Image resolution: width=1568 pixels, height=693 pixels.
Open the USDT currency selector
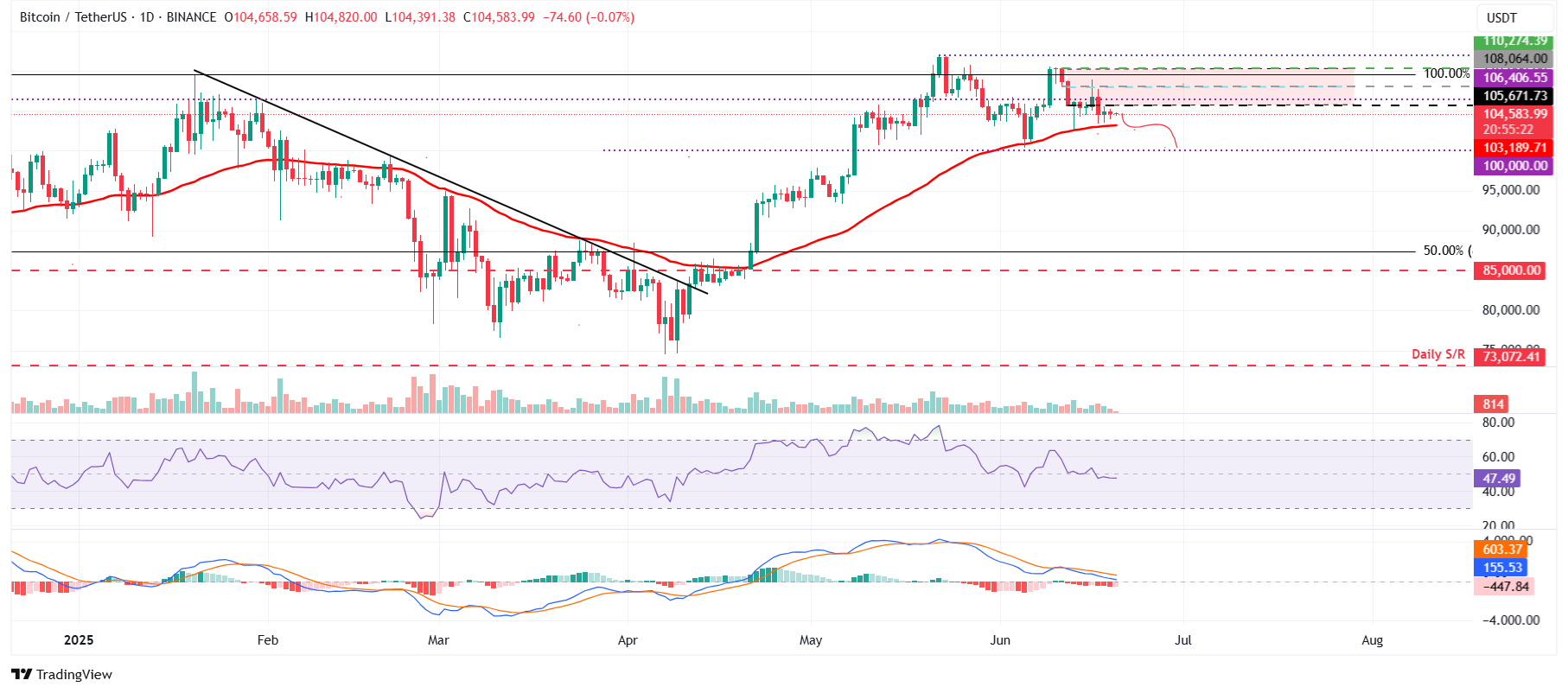pyautogui.click(x=1501, y=17)
